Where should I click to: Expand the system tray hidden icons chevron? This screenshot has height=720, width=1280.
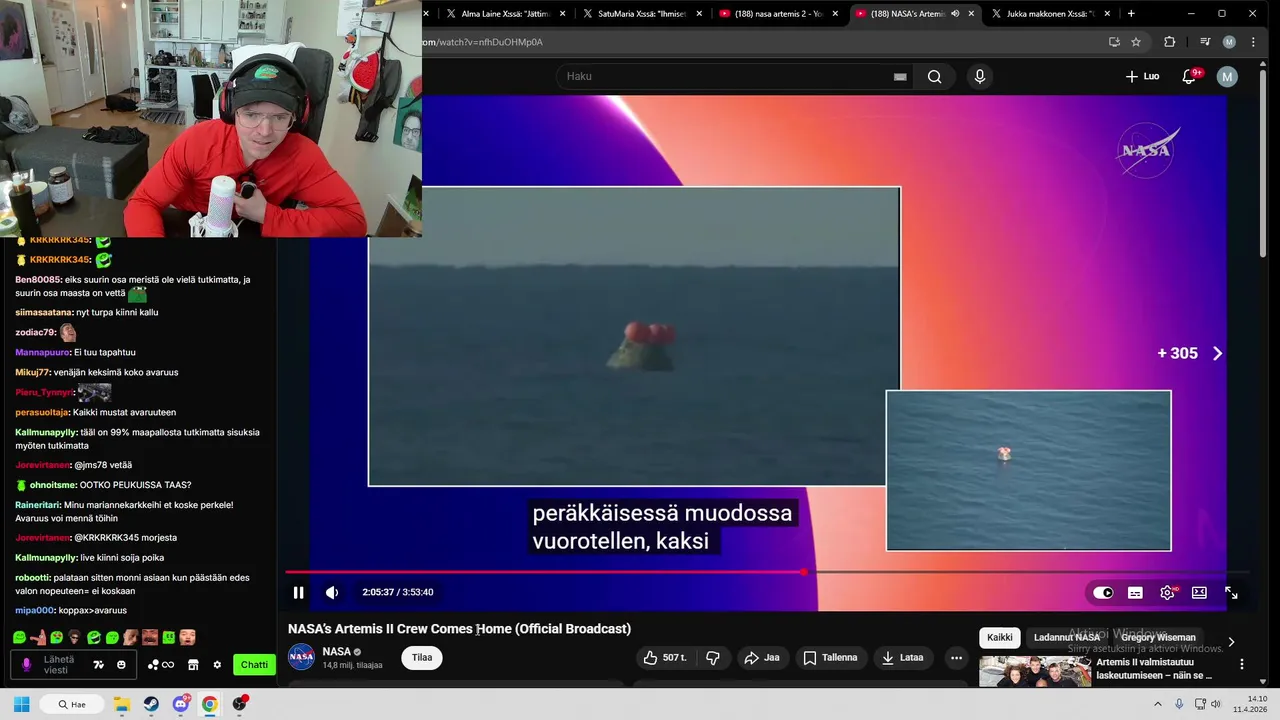pos(1158,704)
